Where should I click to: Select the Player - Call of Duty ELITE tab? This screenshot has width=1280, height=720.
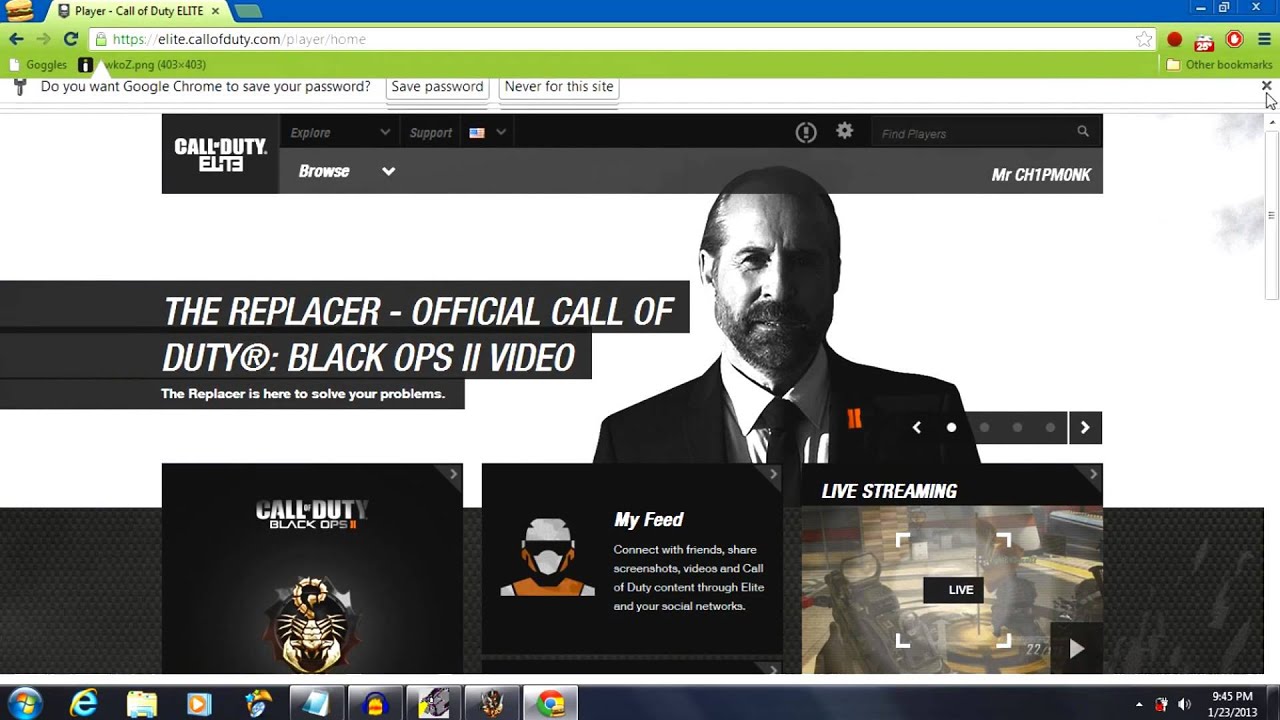coord(138,11)
